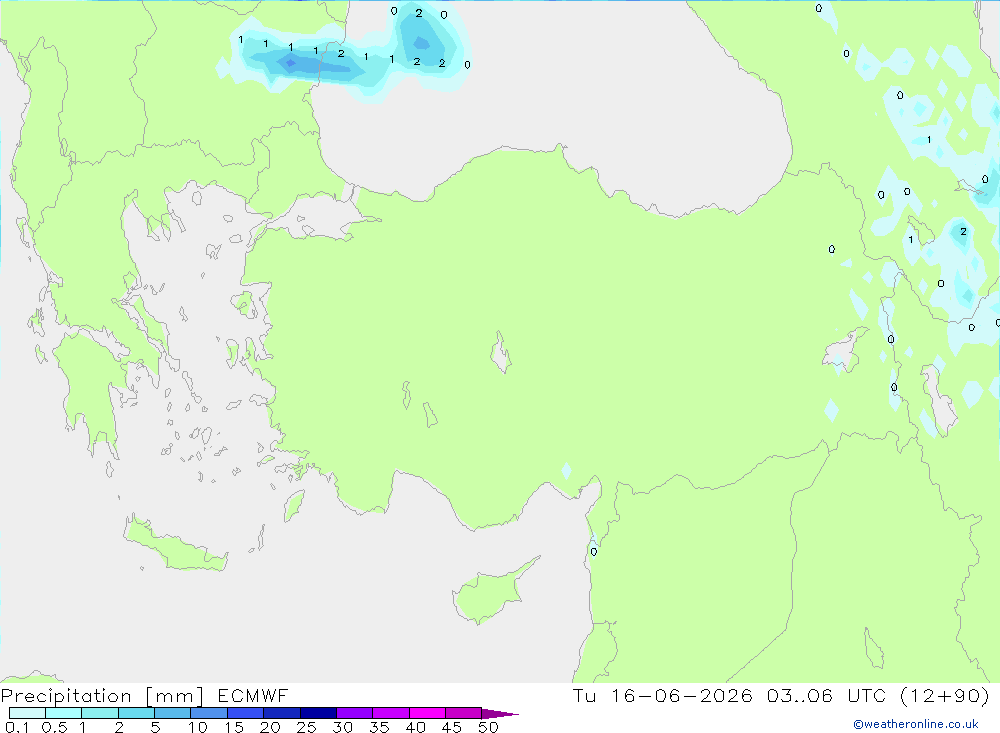The width and height of the screenshot is (1000, 733).
Task: Click the '0' precipitation value on the Syrian coast
Action: pyautogui.click(x=594, y=552)
